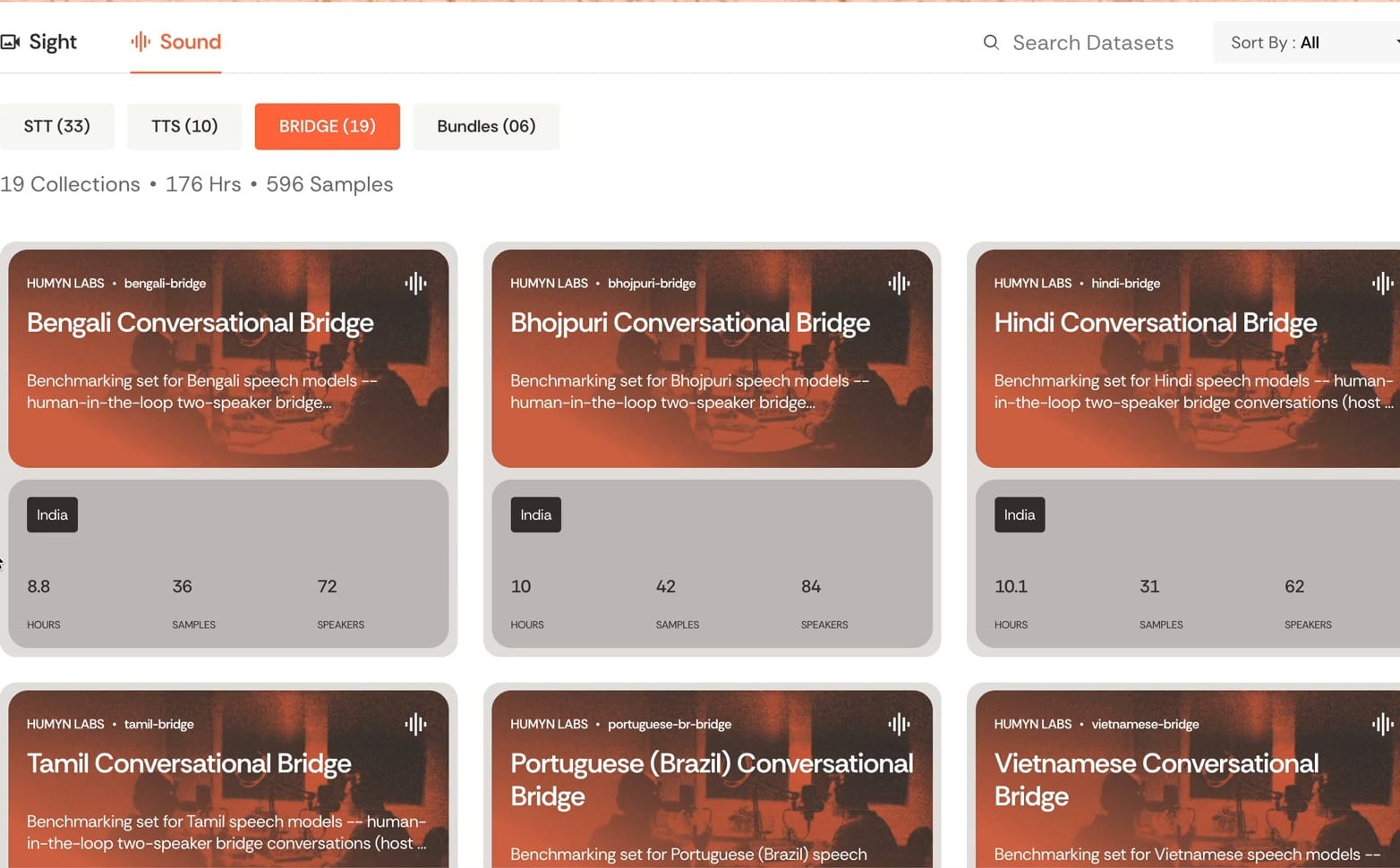Click waveform icon on Hindi Conversational Bridge card
Viewport: 1400px width, 868px height.
coord(1383,284)
